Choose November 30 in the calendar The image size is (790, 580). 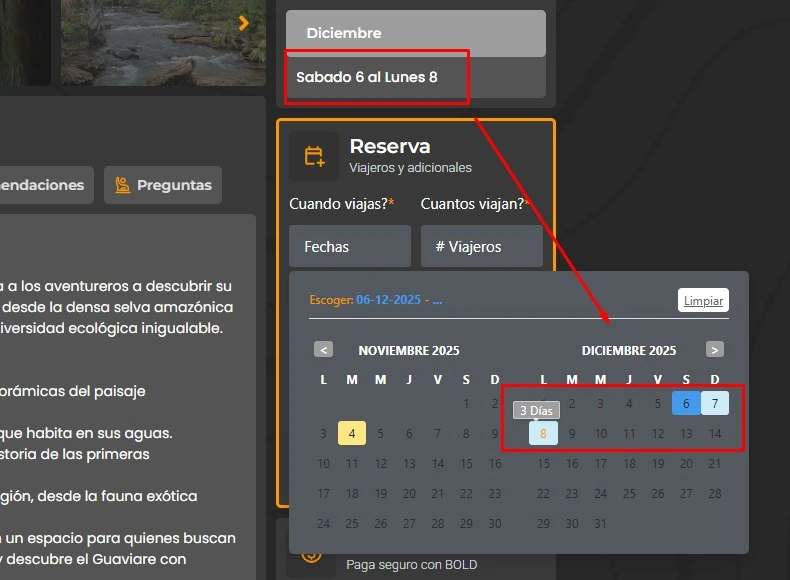tap(494, 524)
